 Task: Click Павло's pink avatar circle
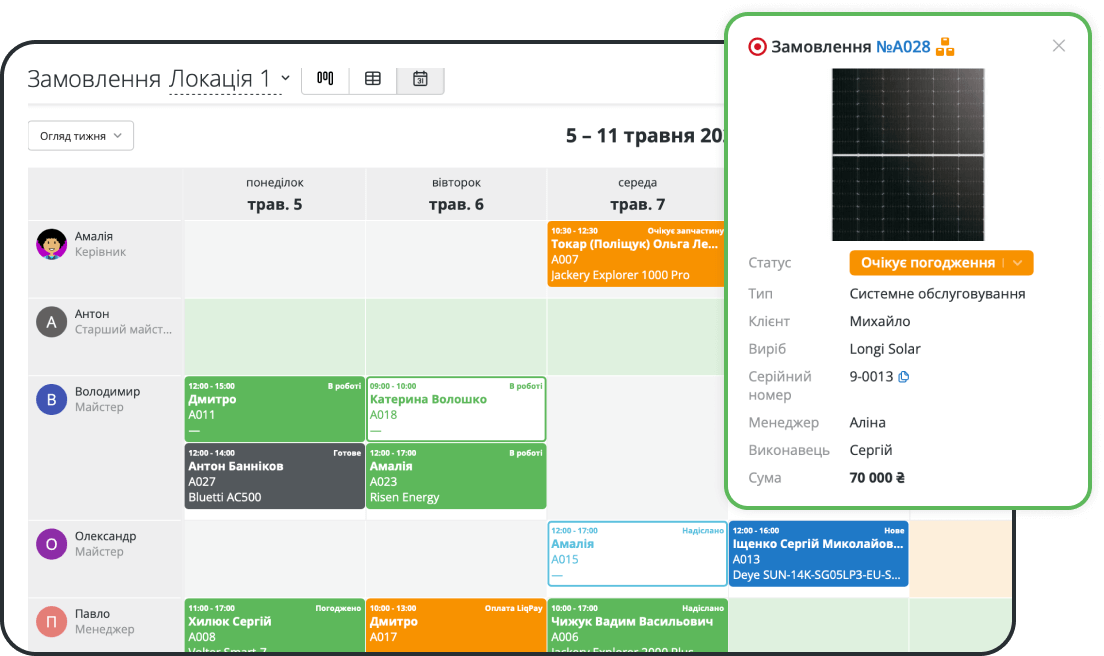(52, 621)
